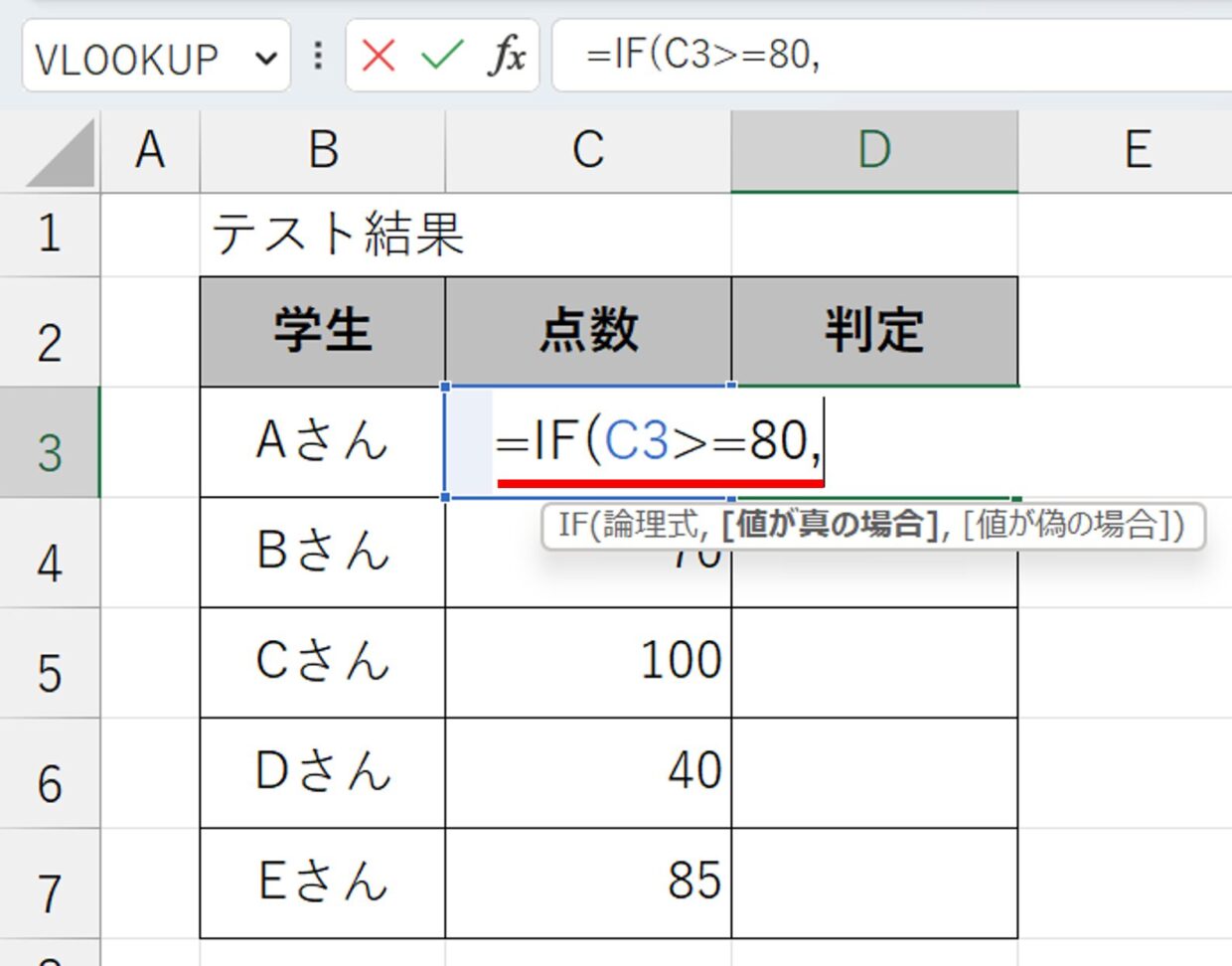Viewport: 1232px width, 966px height.
Task: Select the 判定 header cell
Action: click(874, 331)
